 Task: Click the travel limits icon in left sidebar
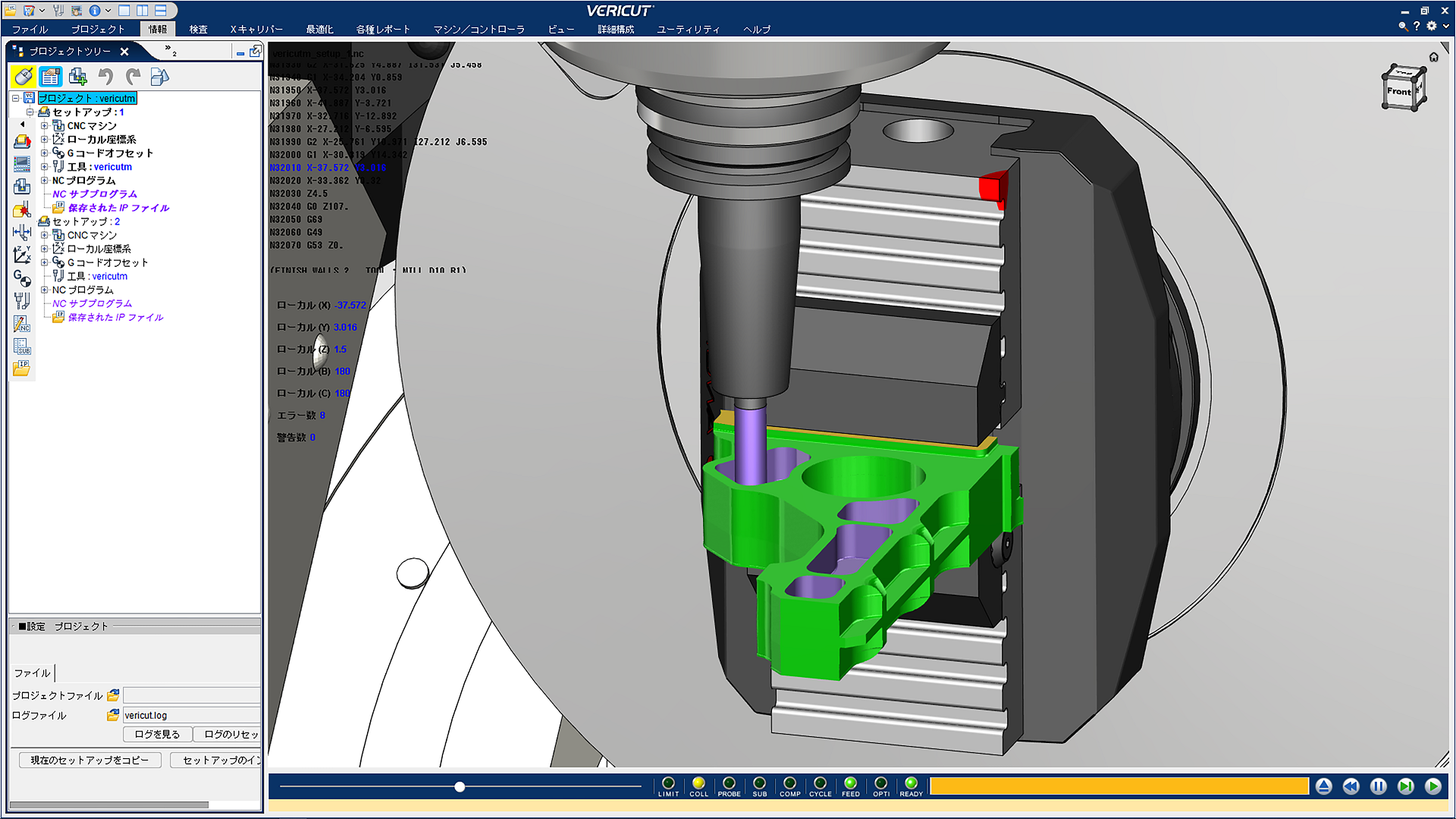tap(22, 232)
